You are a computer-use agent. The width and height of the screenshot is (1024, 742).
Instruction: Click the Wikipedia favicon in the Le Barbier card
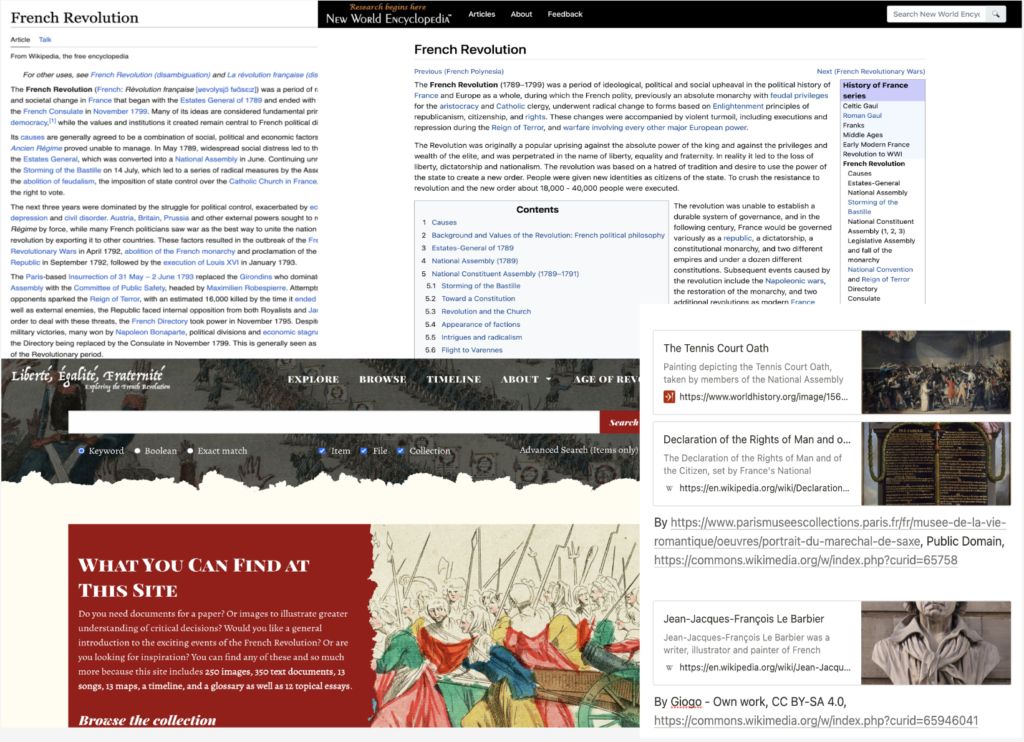click(669, 667)
